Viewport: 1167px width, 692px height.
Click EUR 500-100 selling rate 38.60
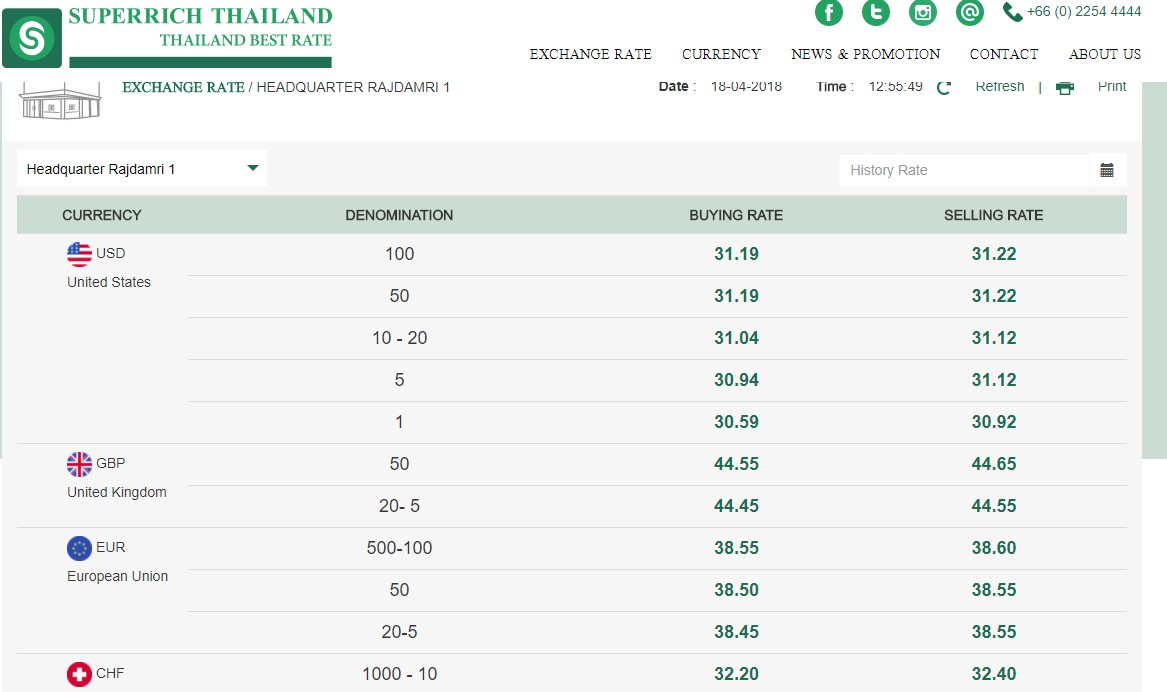click(x=994, y=548)
